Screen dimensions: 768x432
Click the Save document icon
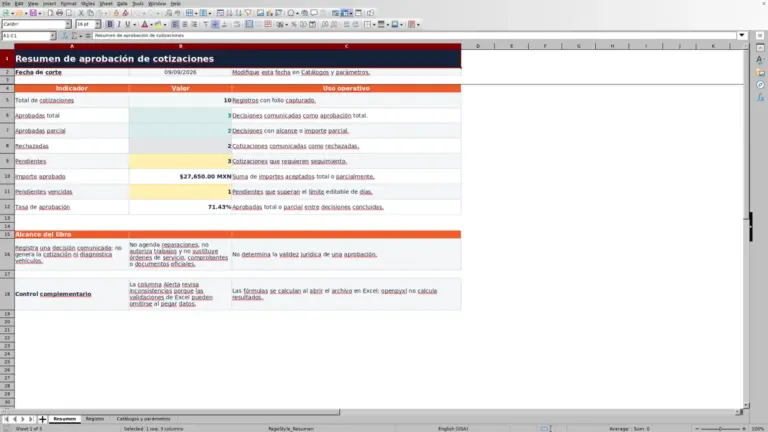point(33,13)
